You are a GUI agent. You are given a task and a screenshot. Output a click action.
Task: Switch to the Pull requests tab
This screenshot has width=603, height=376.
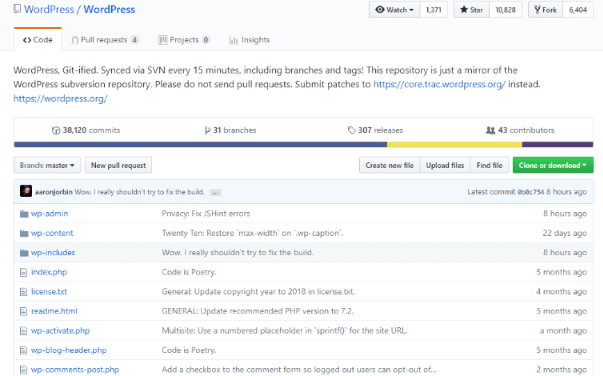pos(105,40)
